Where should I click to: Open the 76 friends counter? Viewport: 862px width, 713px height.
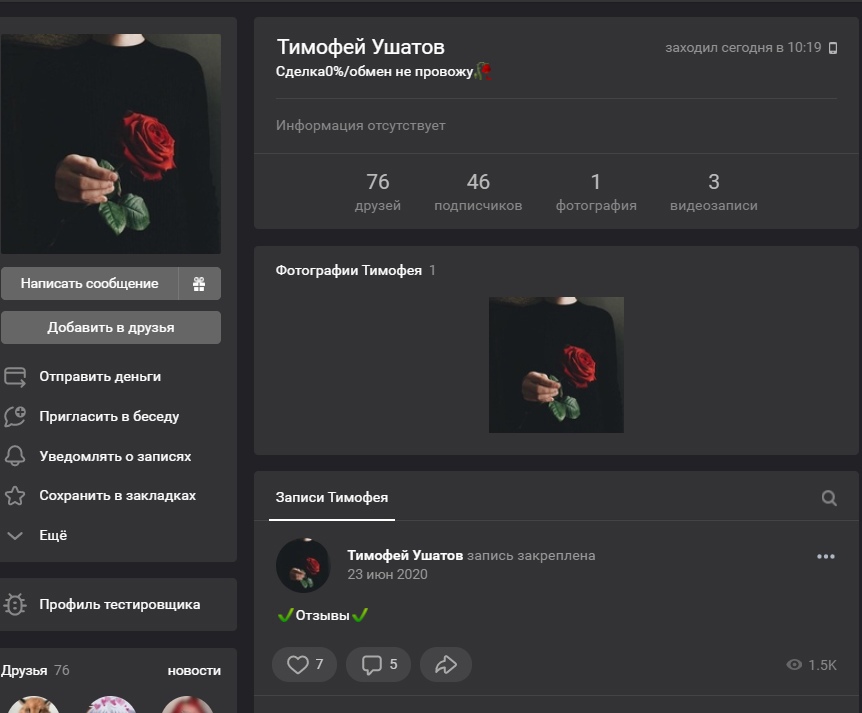[x=377, y=192]
